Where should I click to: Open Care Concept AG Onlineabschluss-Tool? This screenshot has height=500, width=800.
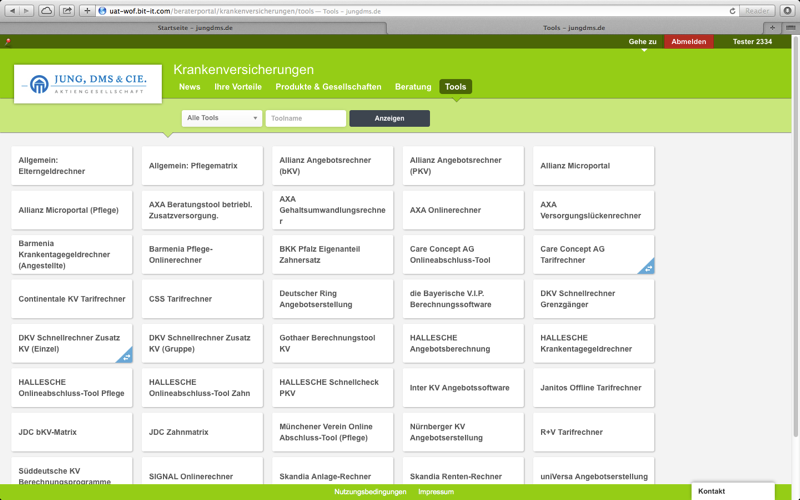(x=463, y=255)
